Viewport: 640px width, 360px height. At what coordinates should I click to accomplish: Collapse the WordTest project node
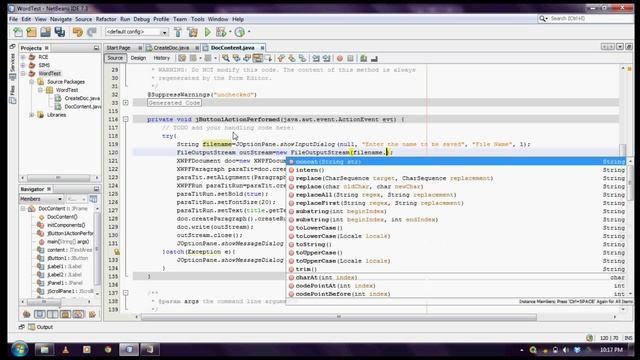tap(23, 73)
